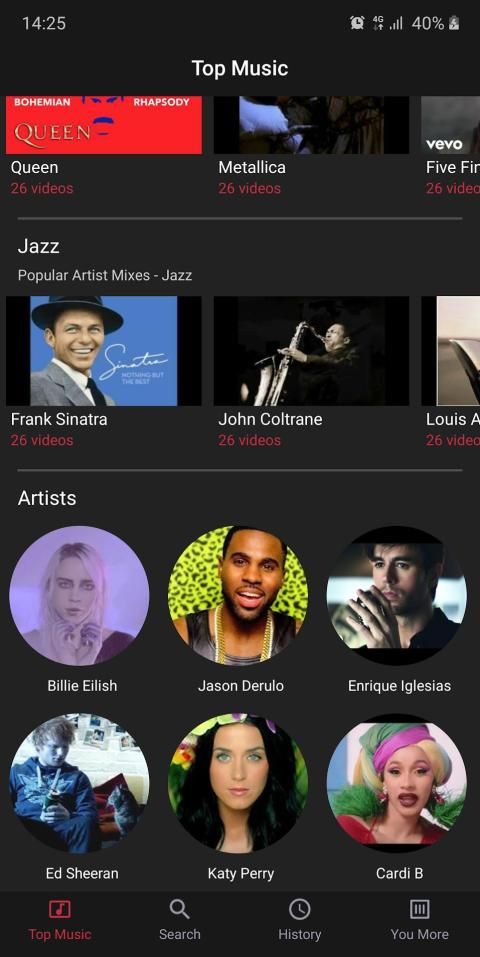
Task: Open the Top Music tab icon
Action: (59, 909)
